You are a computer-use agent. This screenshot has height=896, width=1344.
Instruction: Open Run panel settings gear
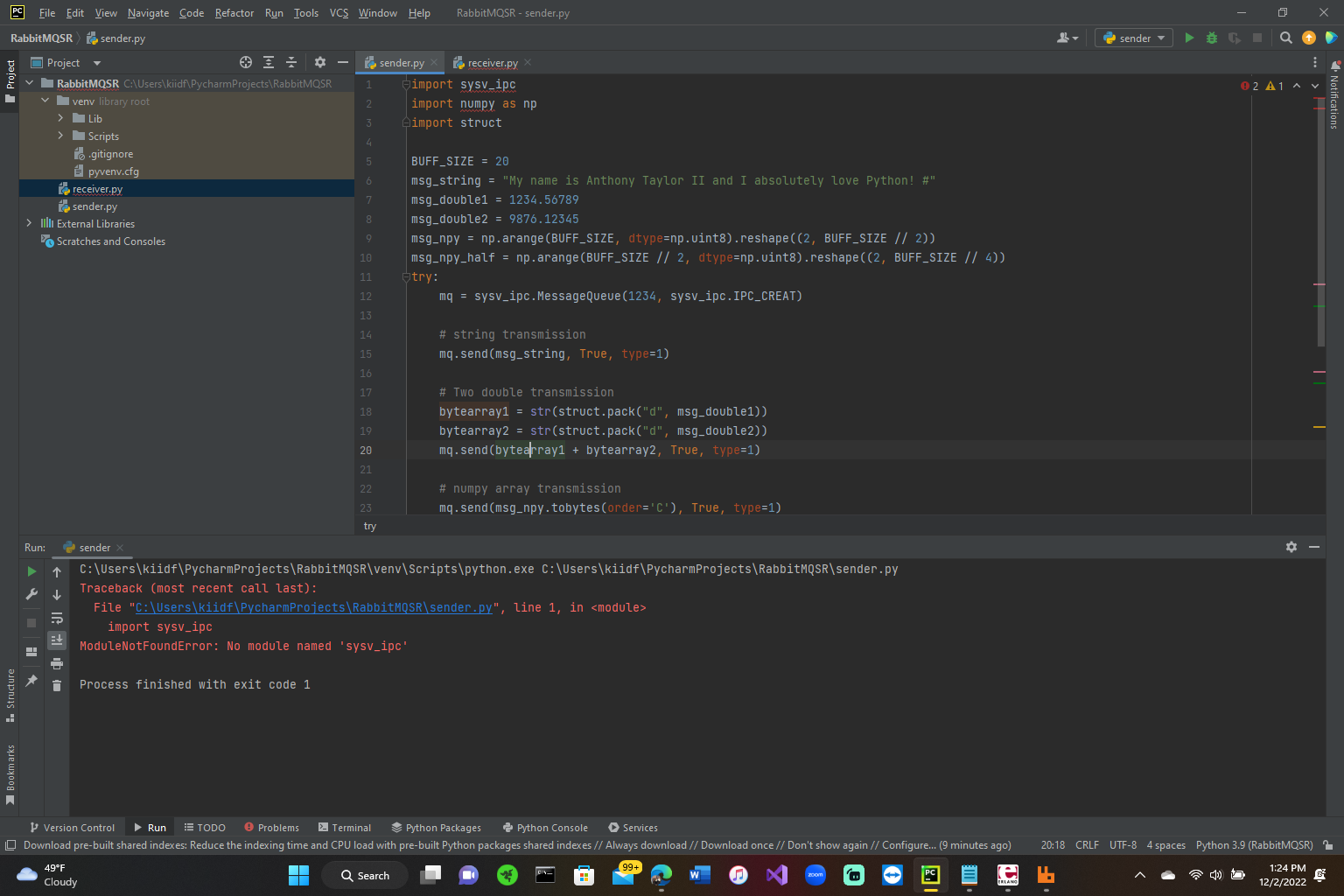pos(1291,547)
